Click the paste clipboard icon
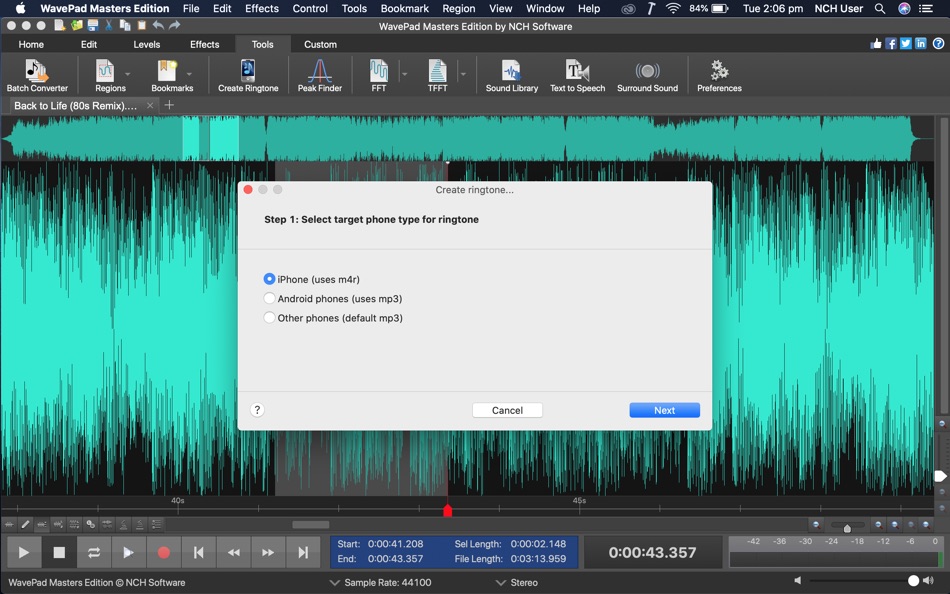Image resolution: width=950 pixels, height=594 pixels. pyautogui.click(x=141, y=25)
